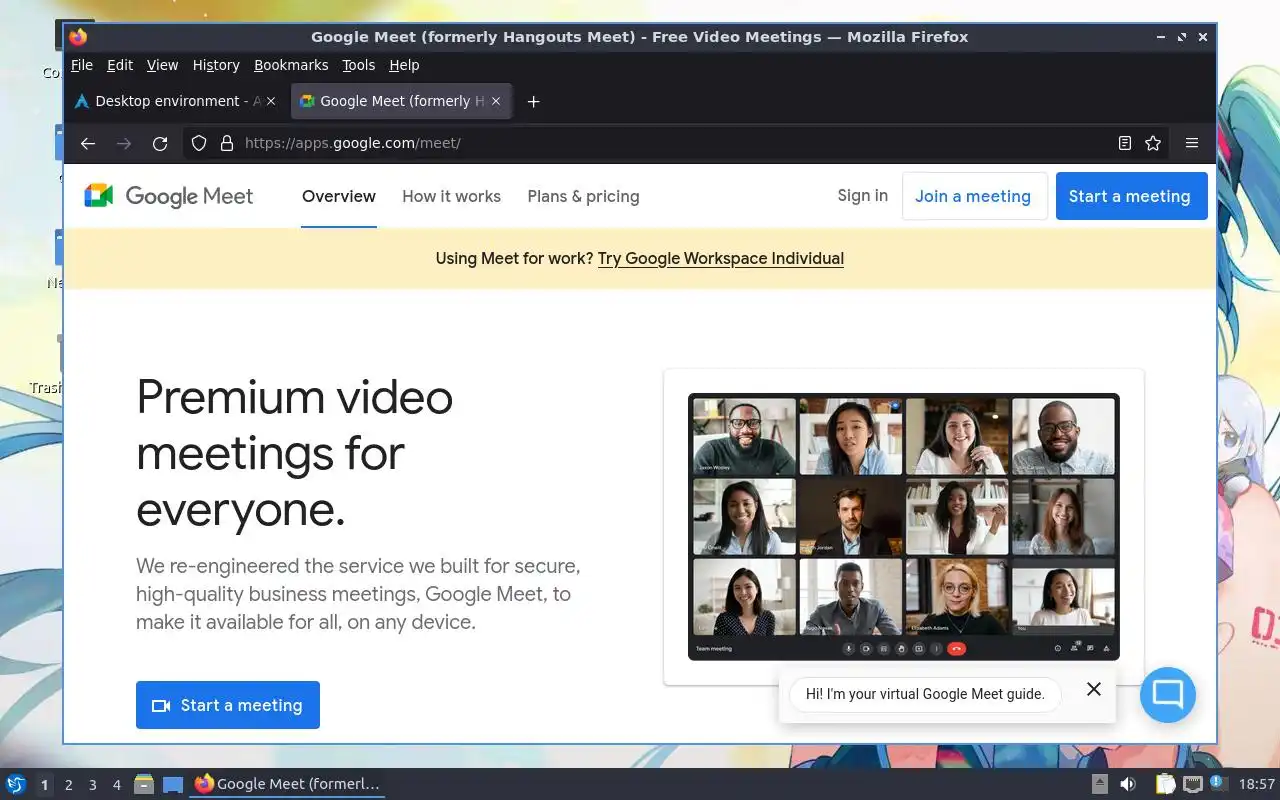Click the site security padlock icon

pos(227,143)
